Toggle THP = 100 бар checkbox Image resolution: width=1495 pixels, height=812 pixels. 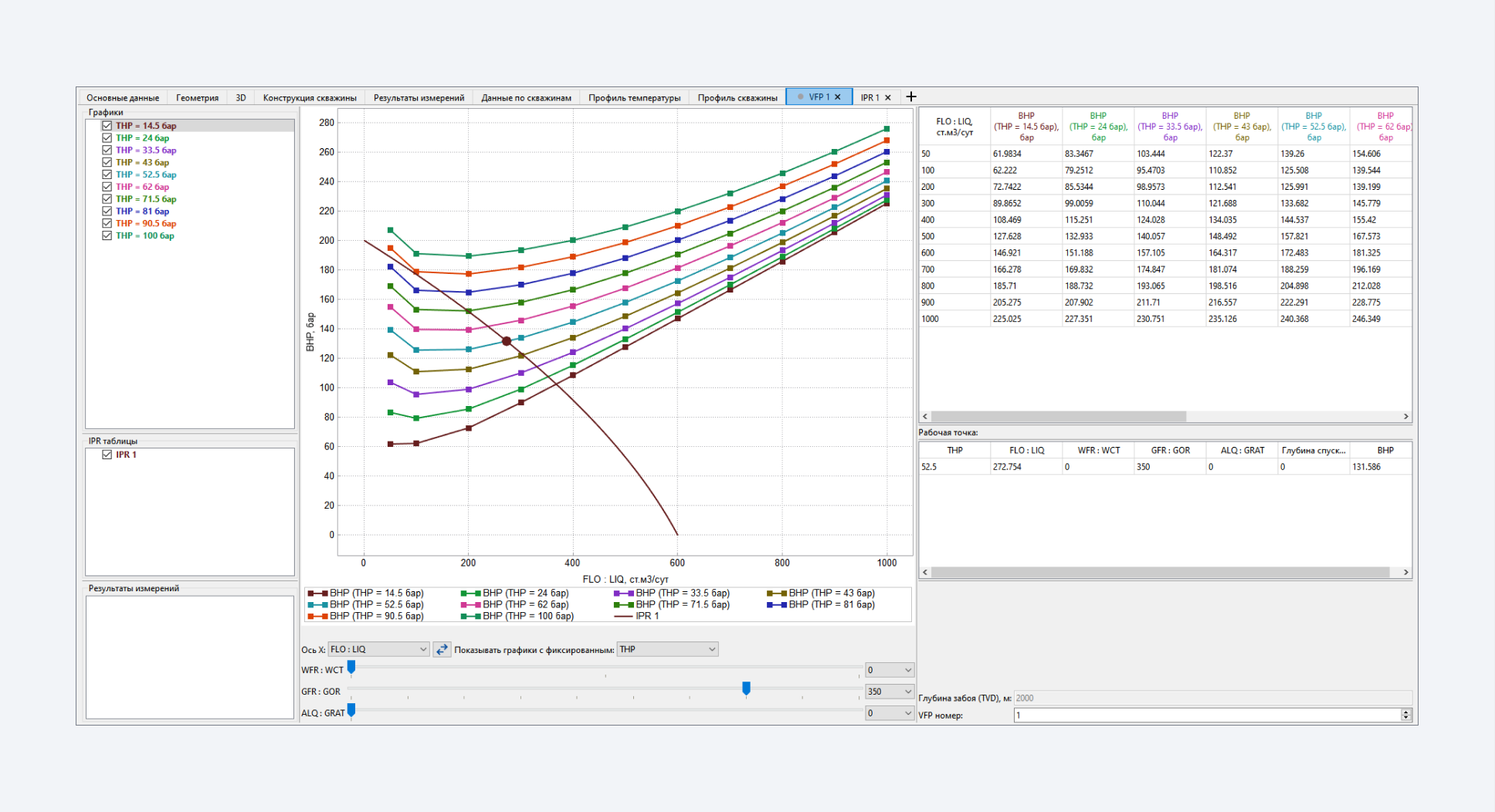(x=107, y=236)
